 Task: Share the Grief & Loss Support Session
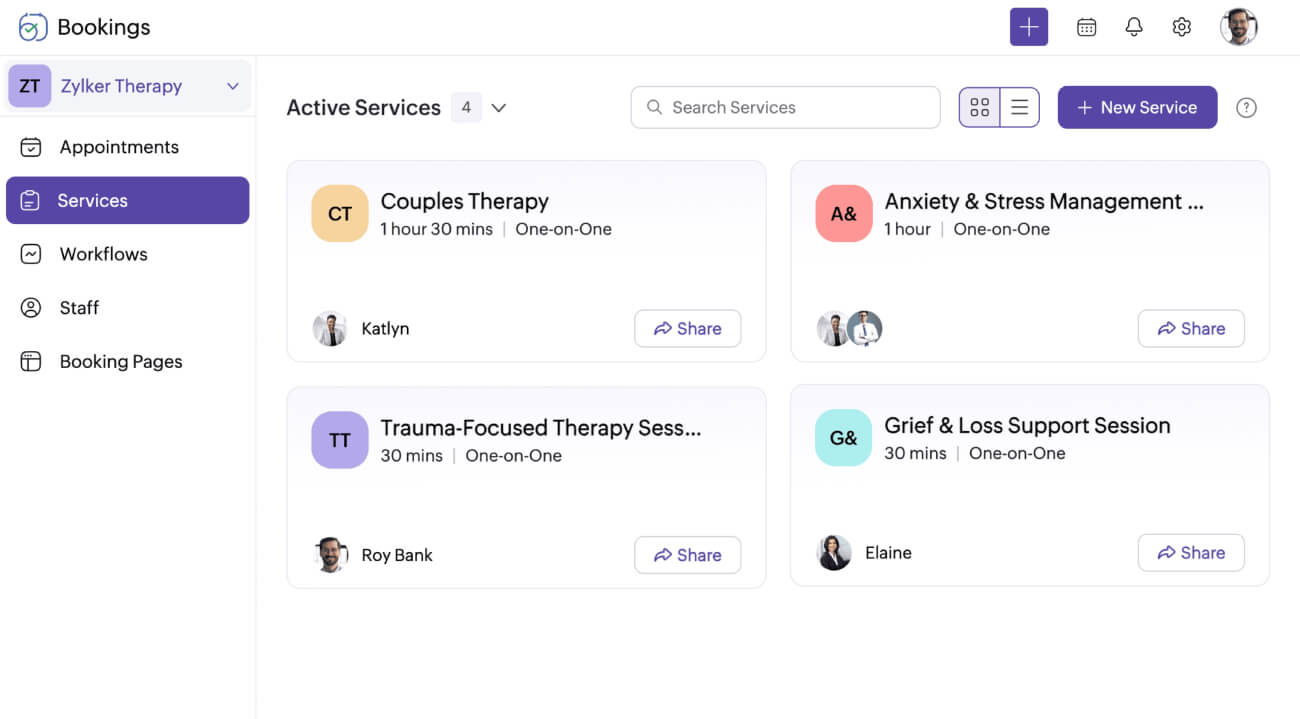1191,552
